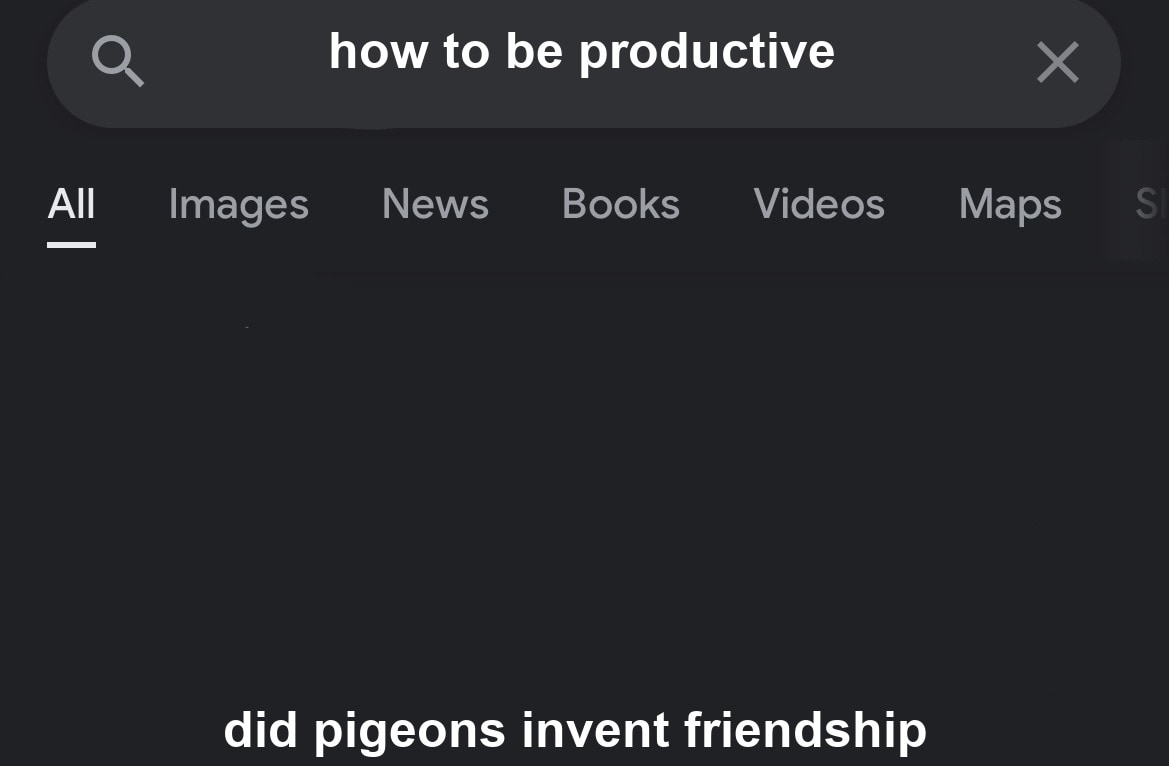Click the clear button at the search bar's right

pyautogui.click(x=1057, y=62)
